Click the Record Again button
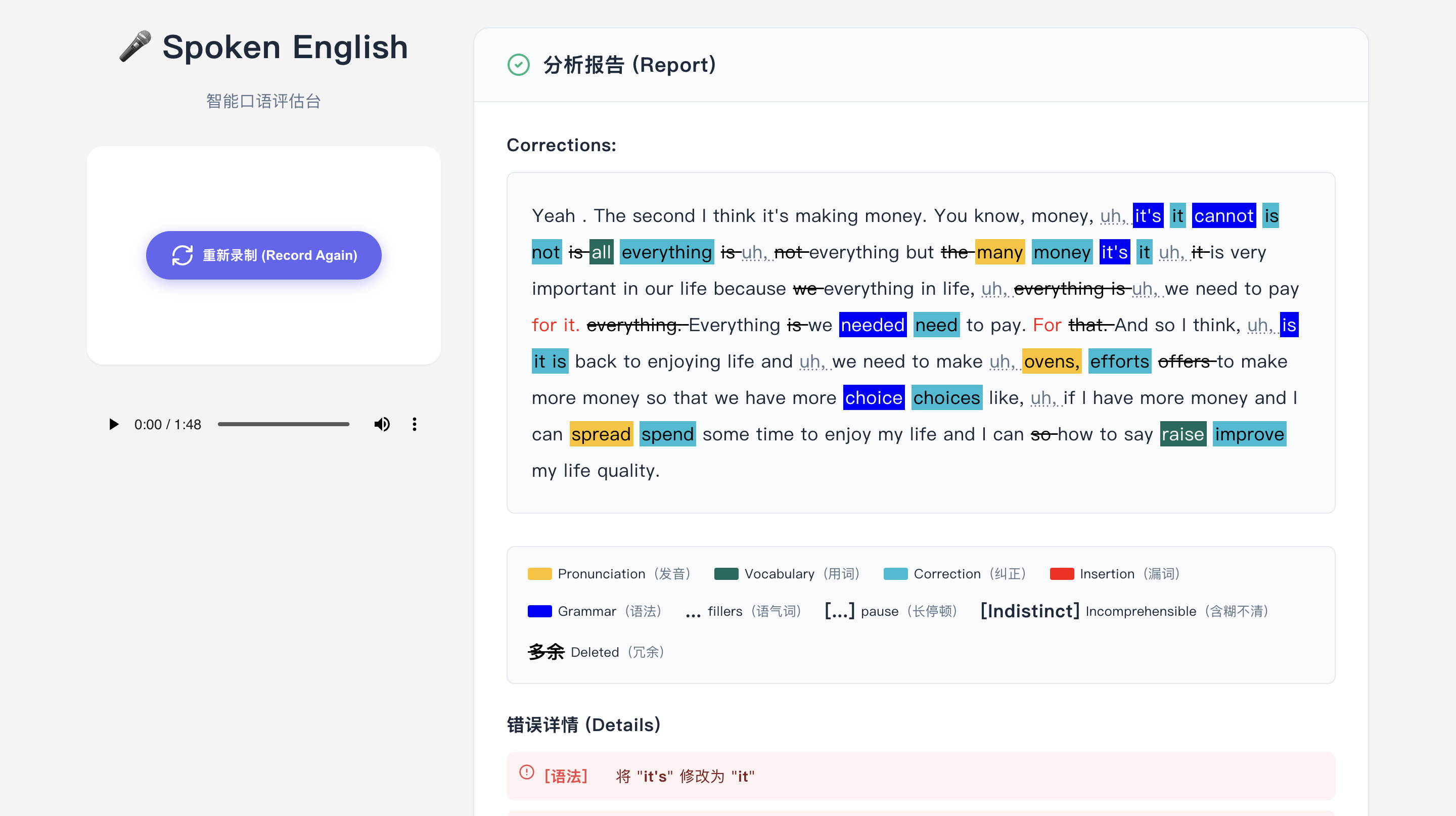 click(263, 255)
